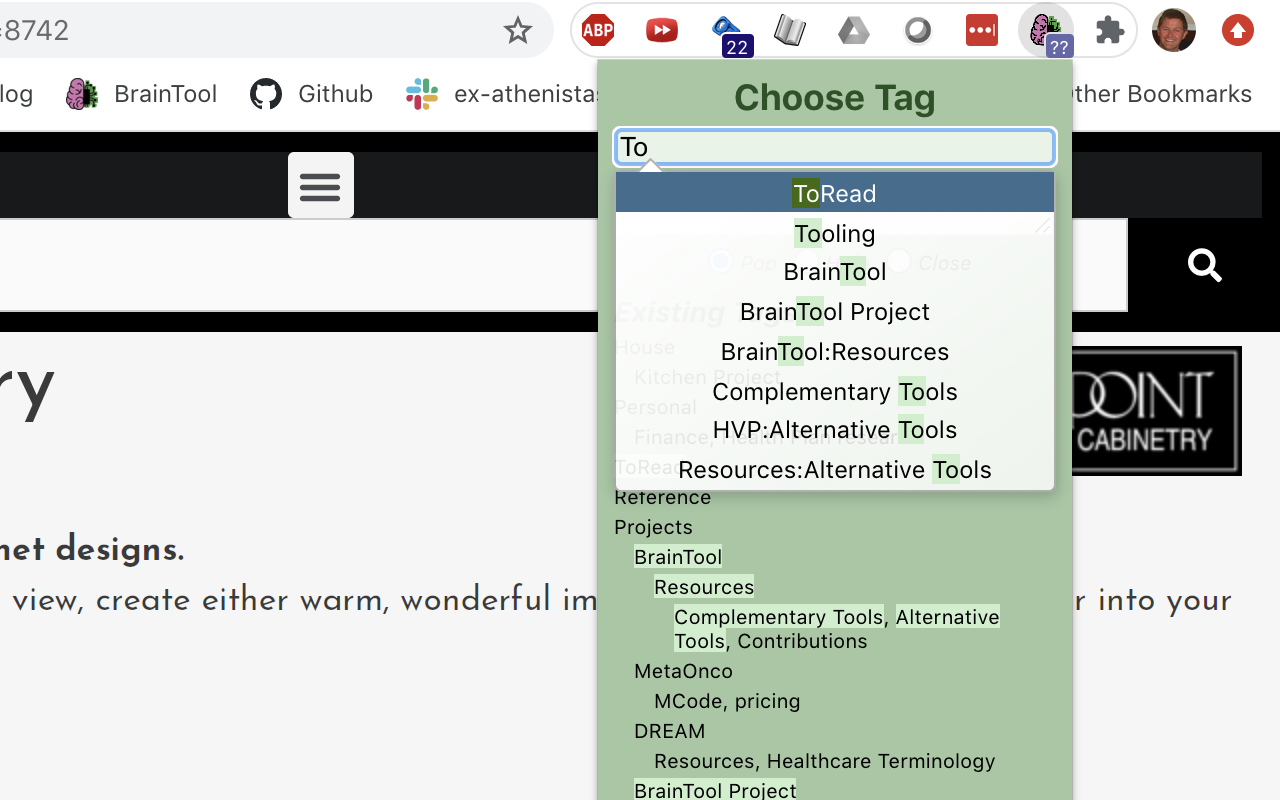Click the magnifier search icon on the page
Viewport: 1280px width, 800px height.
click(x=1204, y=266)
